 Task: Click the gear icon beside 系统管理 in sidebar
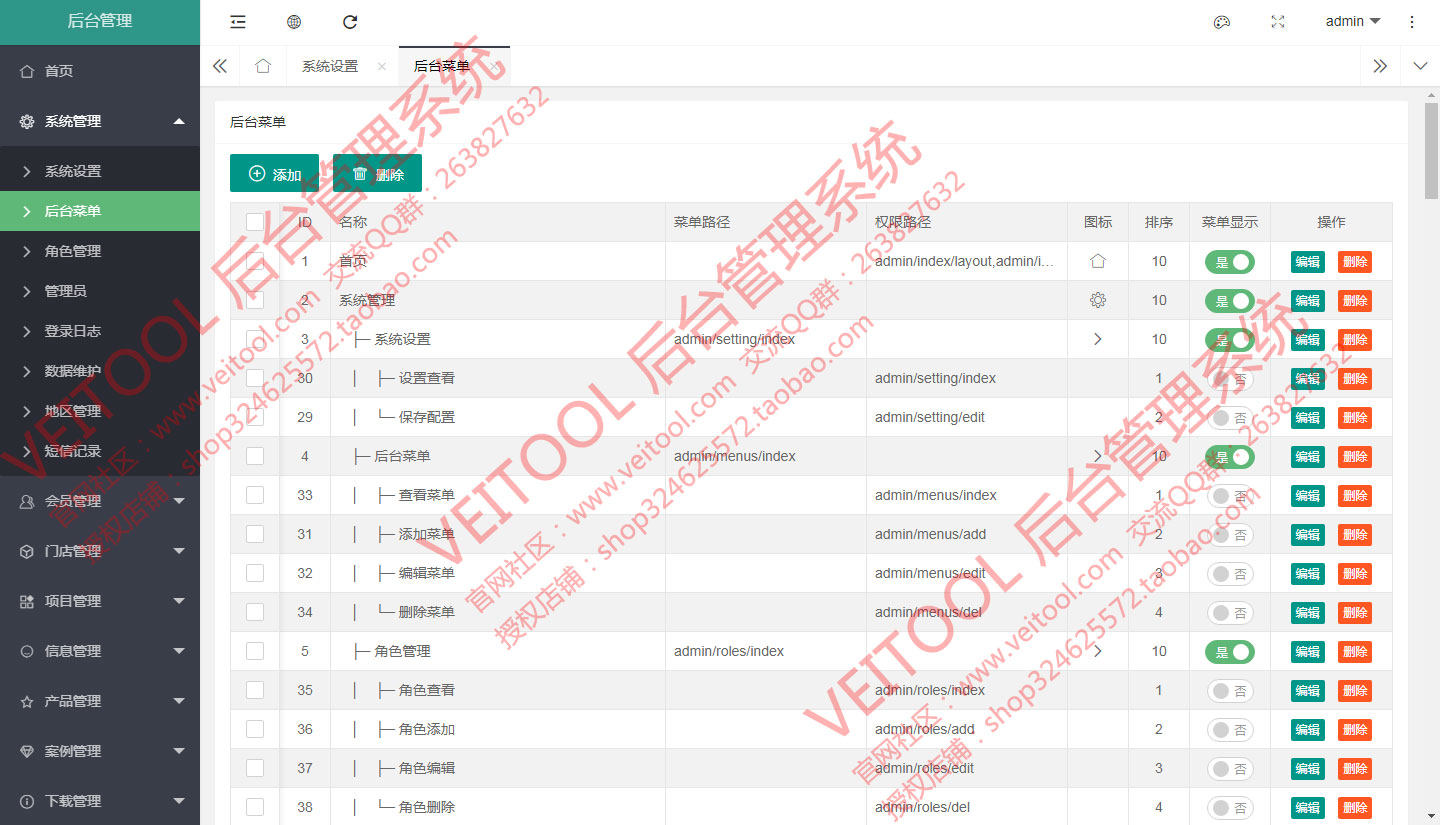(27, 121)
